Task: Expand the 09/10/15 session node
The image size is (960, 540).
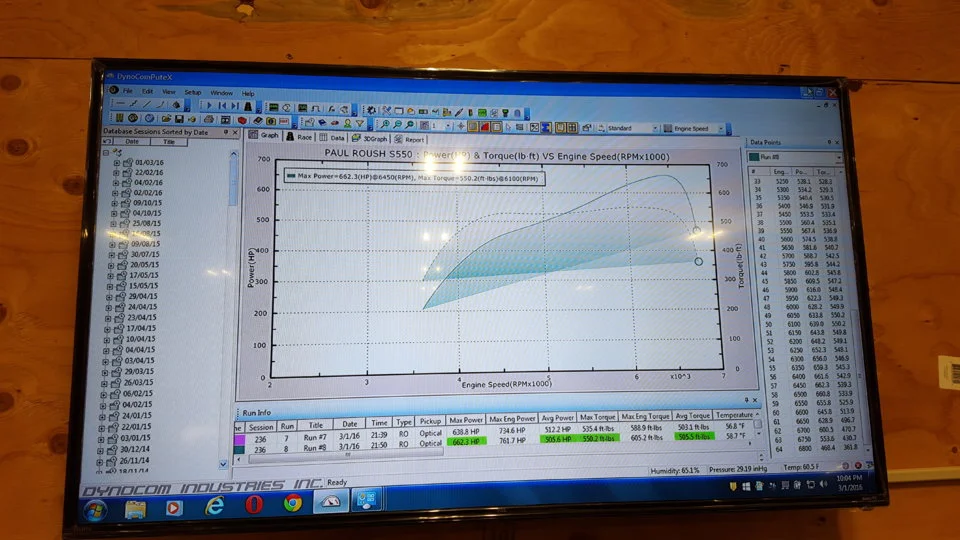Action: tap(114, 203)
